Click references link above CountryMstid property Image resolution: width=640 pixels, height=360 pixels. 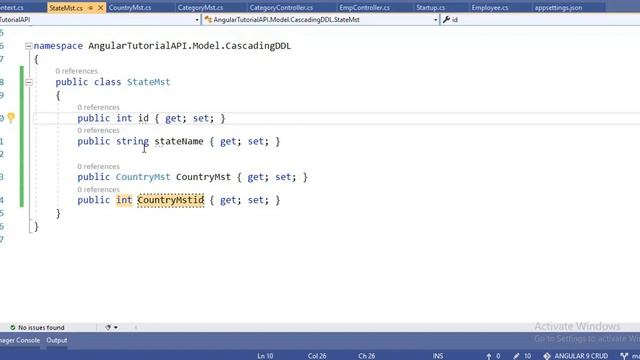[98, 190]
